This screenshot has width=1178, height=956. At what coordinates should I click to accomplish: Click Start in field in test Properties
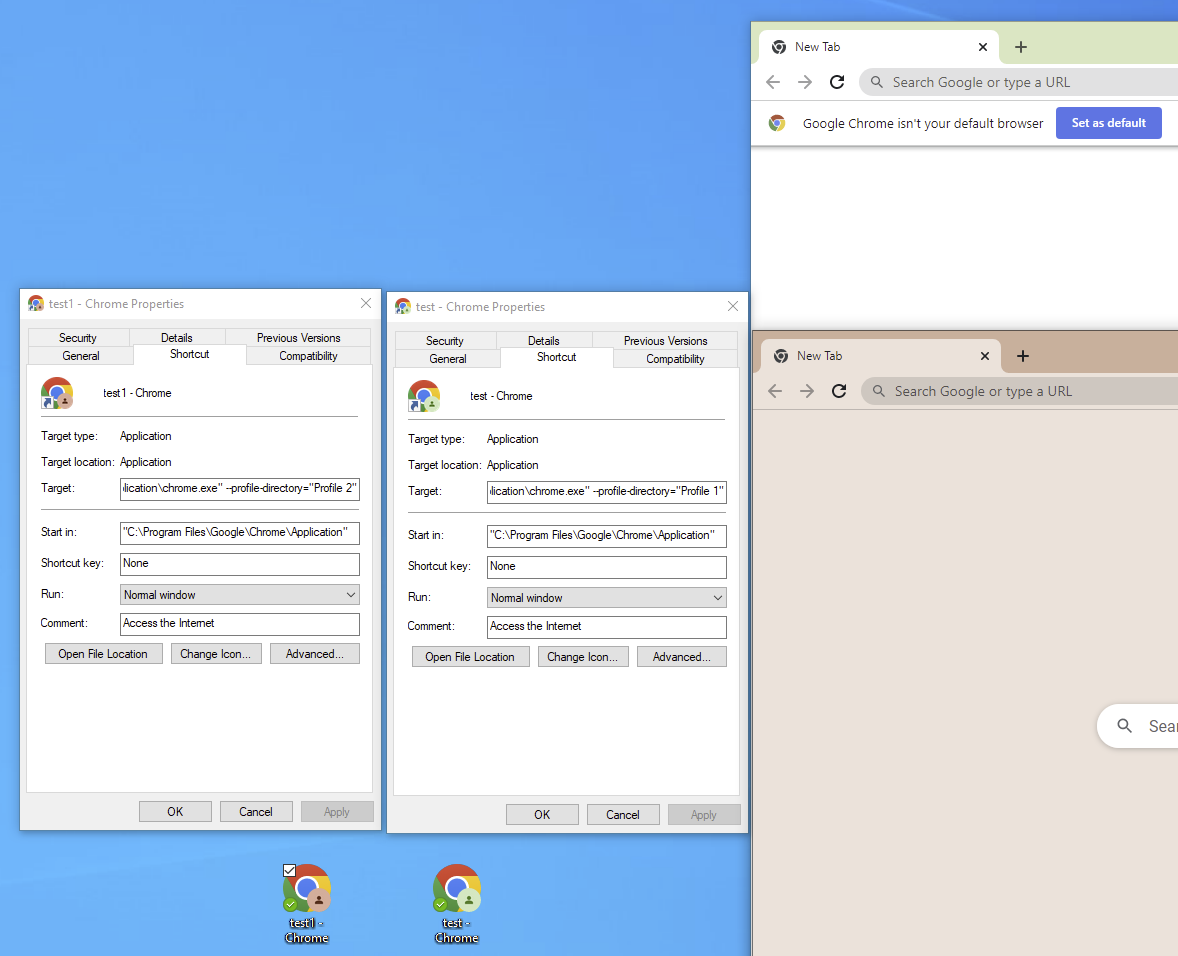pyautogui.click(x=606, y=536)
